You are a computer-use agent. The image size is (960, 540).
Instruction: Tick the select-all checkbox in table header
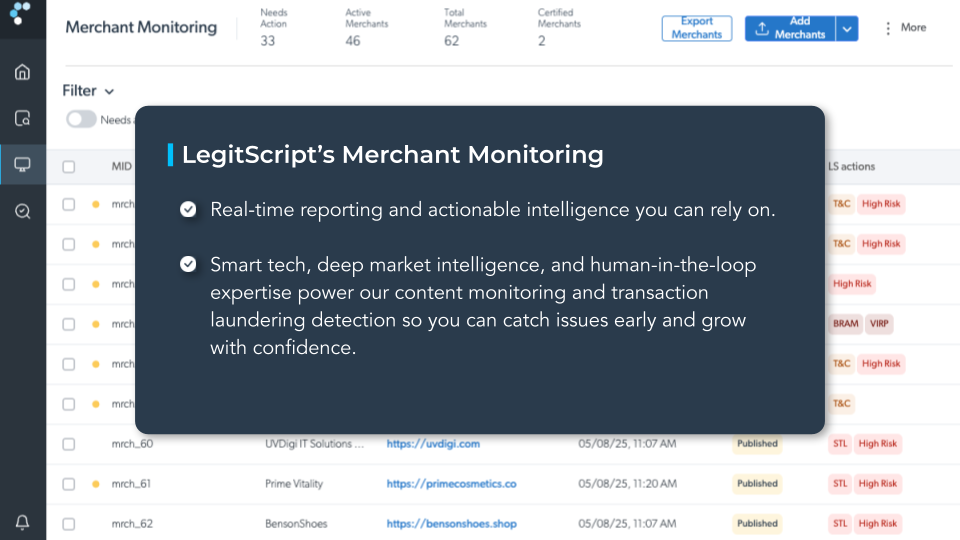pos(69,167)
